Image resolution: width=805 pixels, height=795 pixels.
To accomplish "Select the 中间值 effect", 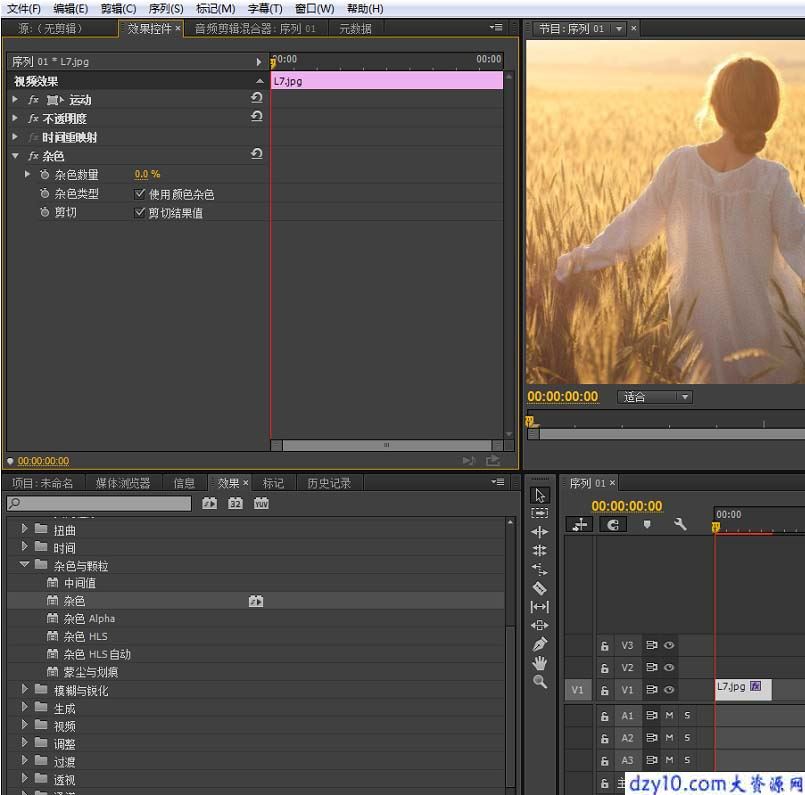I will coord(80,583).
